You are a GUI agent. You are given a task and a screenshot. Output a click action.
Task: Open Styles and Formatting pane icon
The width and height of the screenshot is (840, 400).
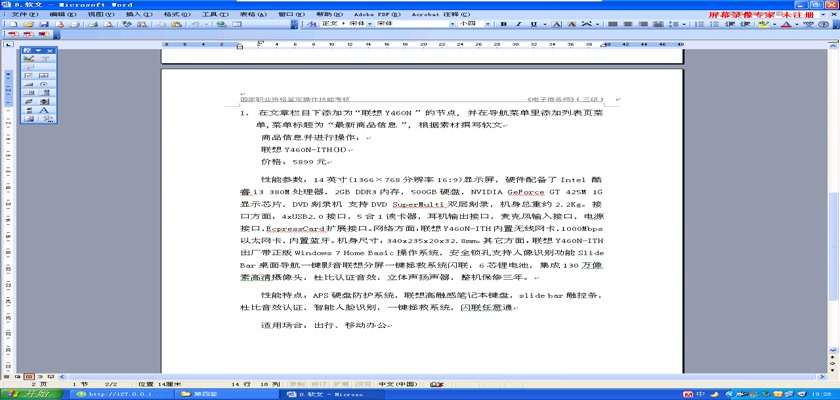pyautogui.click(x=311, y=24)
